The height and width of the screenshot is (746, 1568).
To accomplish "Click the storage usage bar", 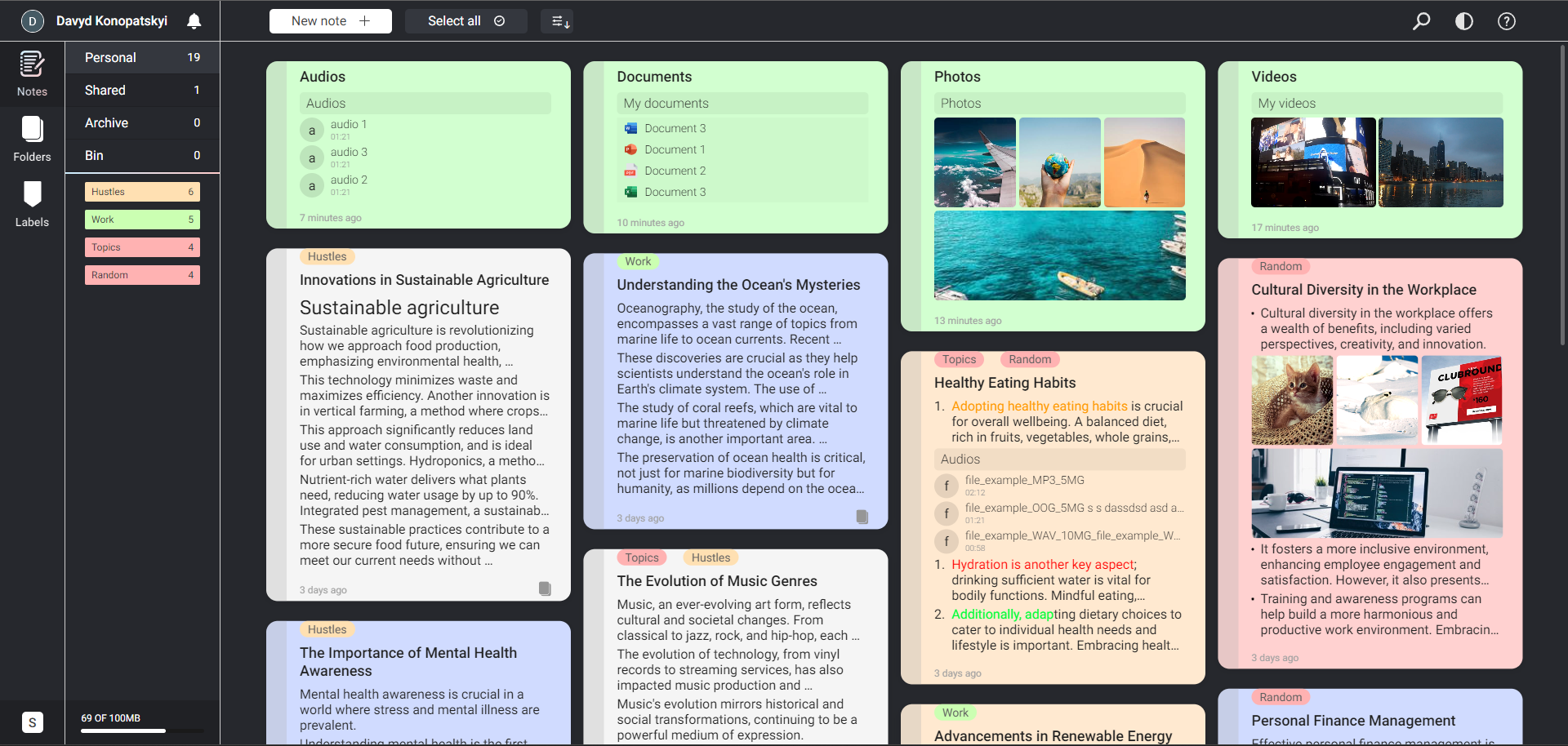I will click(142, 730).
